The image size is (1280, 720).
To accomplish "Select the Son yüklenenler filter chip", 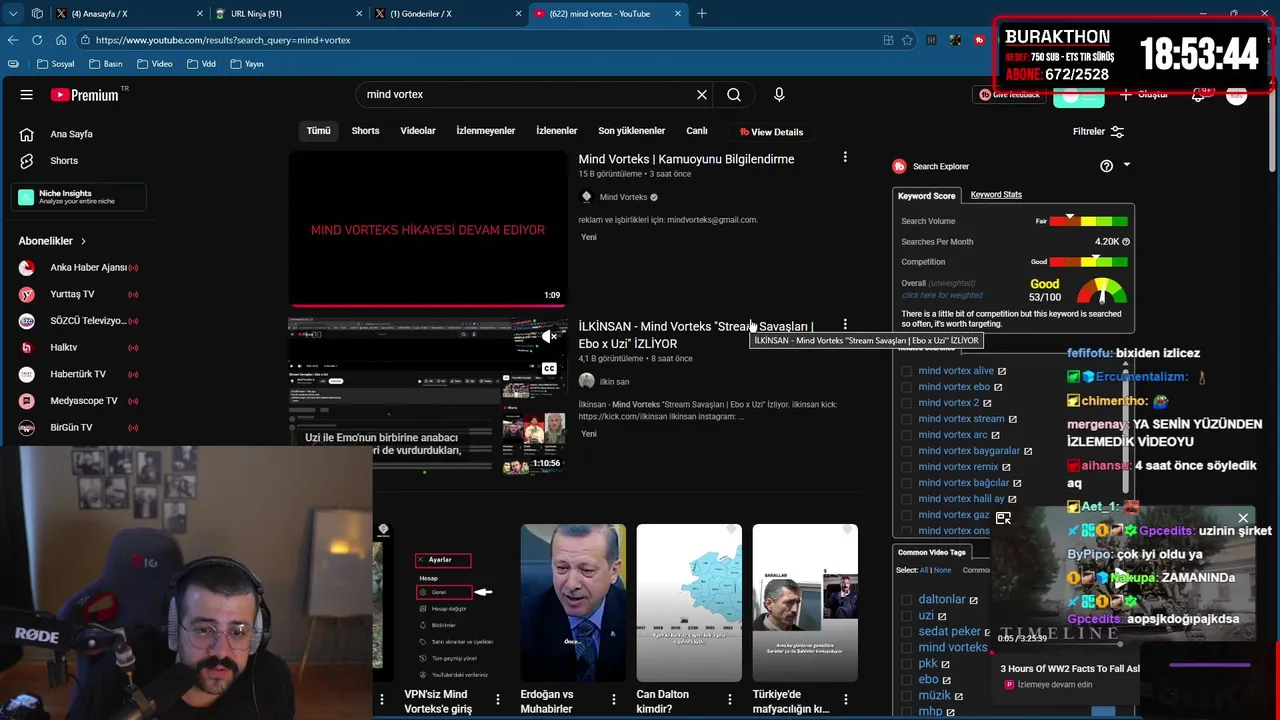I will pyautogui.click(x=631, y=131).
